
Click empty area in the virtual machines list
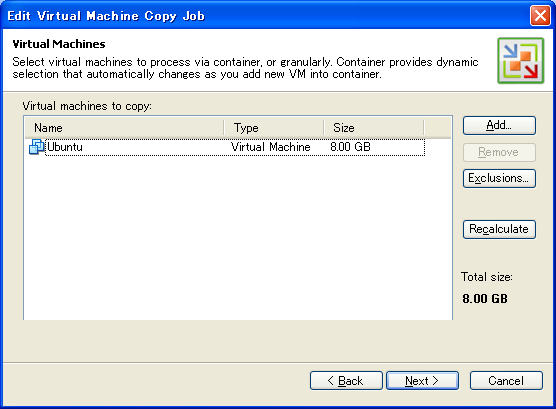point(238,238)
